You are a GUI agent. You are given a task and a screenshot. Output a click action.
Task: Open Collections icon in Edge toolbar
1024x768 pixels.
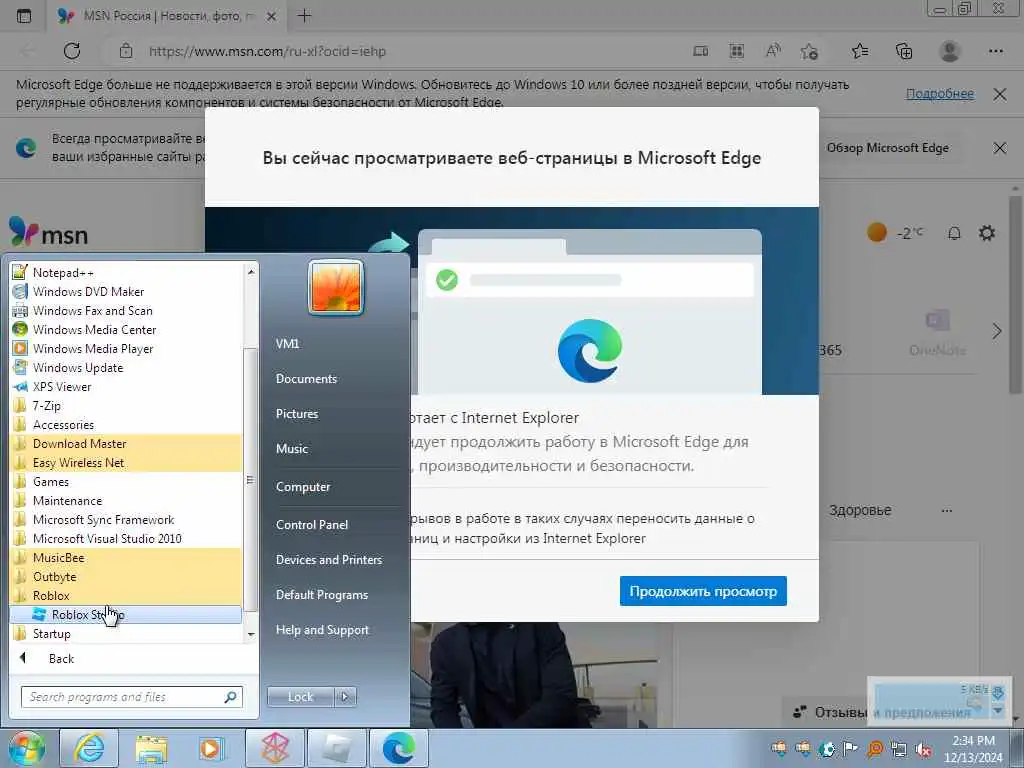[904, 51]
